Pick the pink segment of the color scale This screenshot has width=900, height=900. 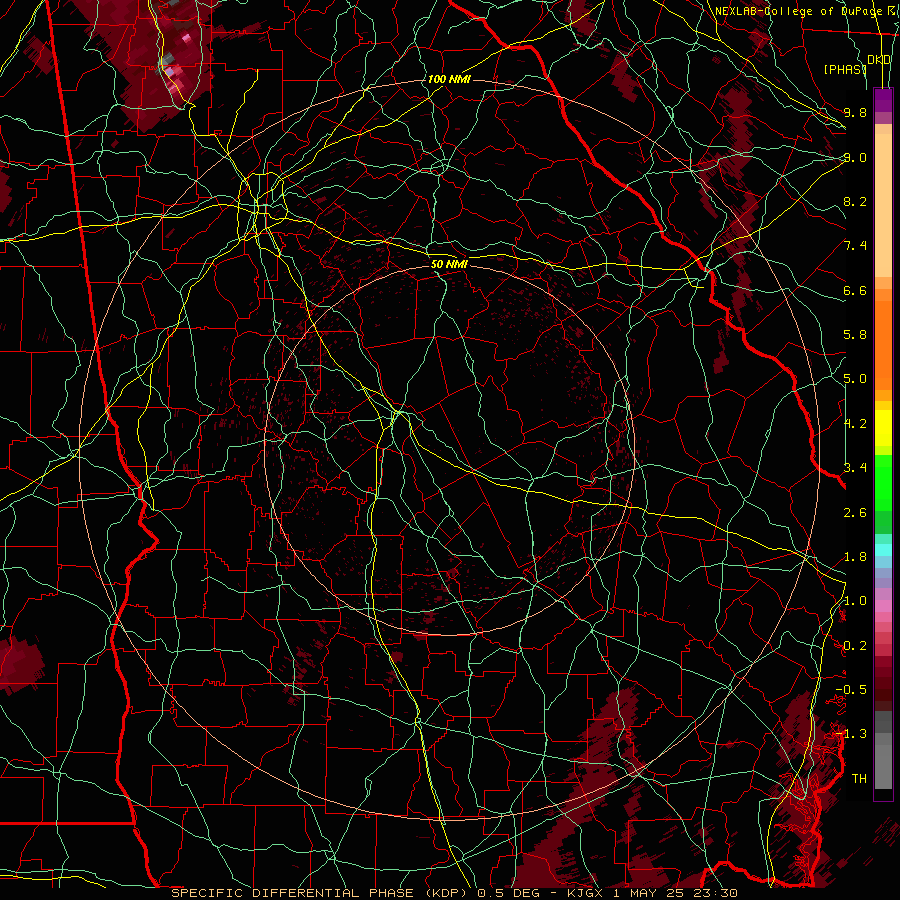[883, 606]
